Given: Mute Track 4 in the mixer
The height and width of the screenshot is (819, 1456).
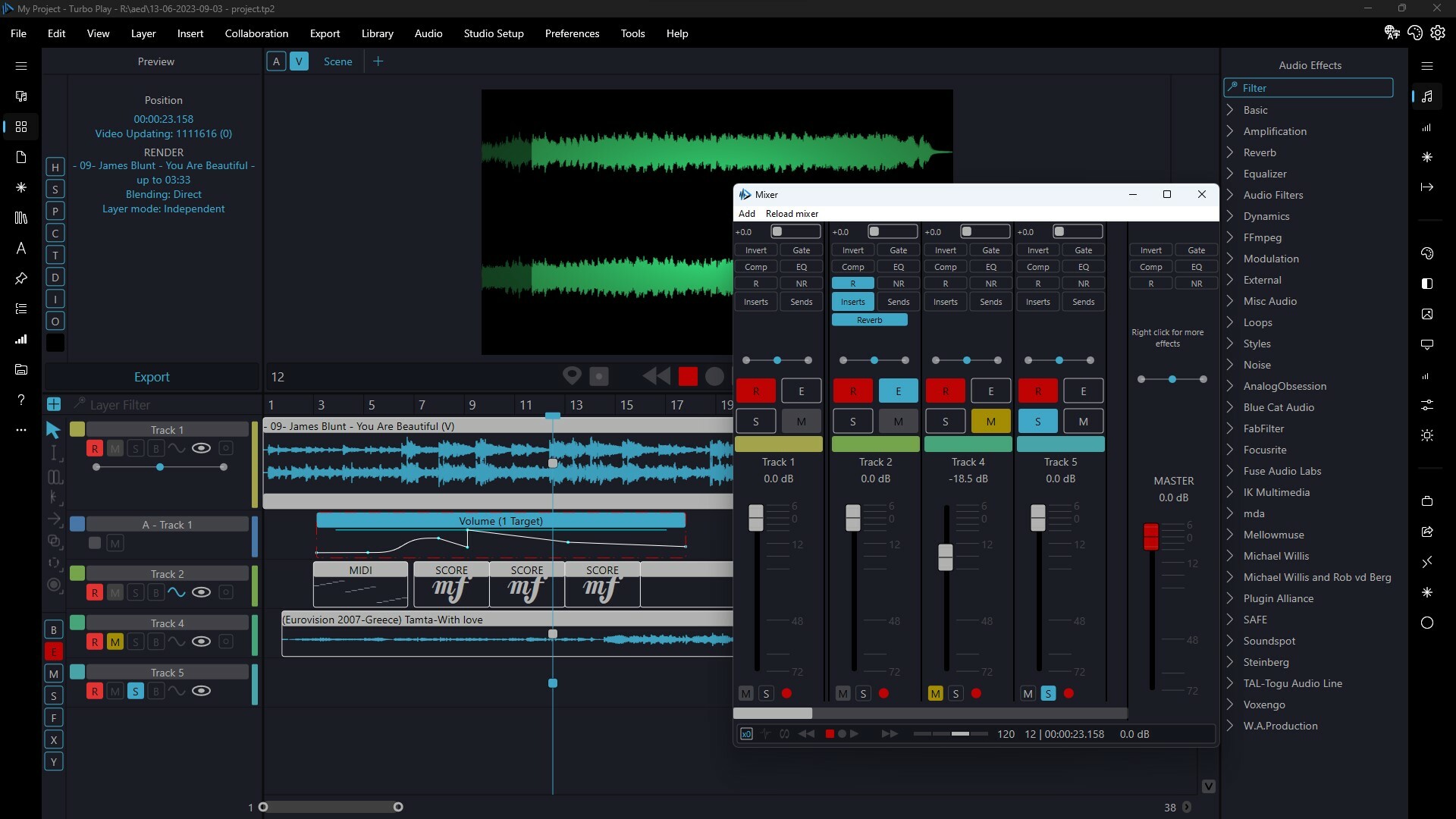Looking at the screenshot, I should (x=990, y=421).
